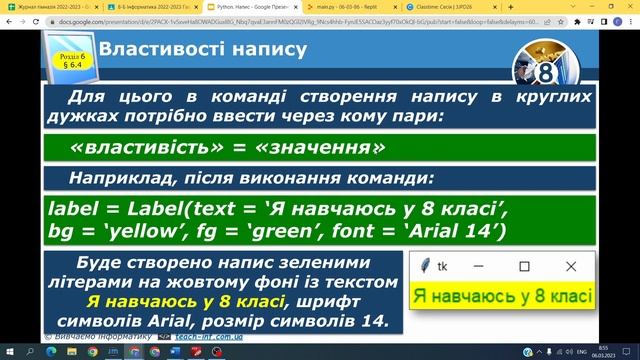Viewport: 640px width, 360px height.
Task: Focus the docs.google.com address bar
Action: (x=298, y=22)
